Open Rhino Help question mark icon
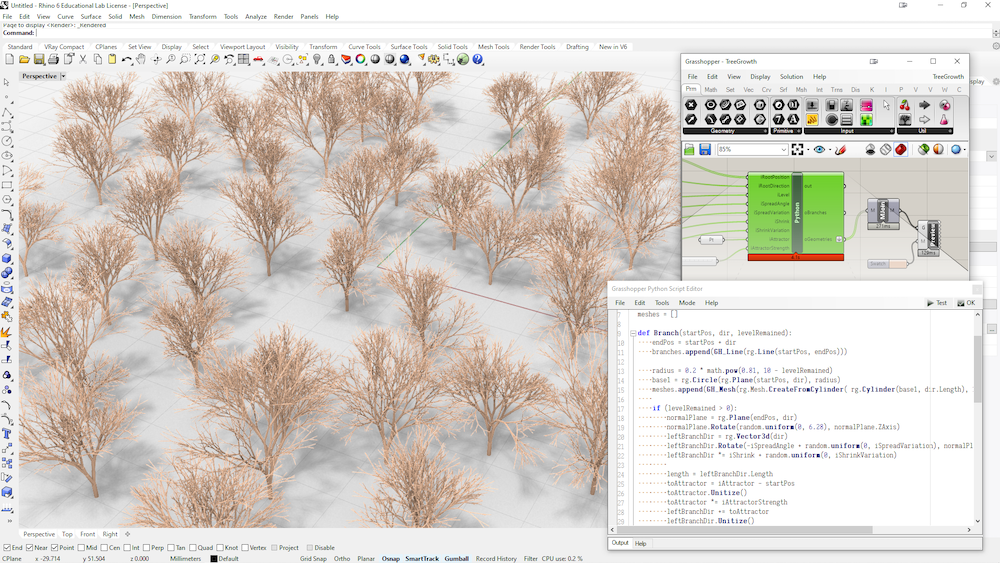 478,59
